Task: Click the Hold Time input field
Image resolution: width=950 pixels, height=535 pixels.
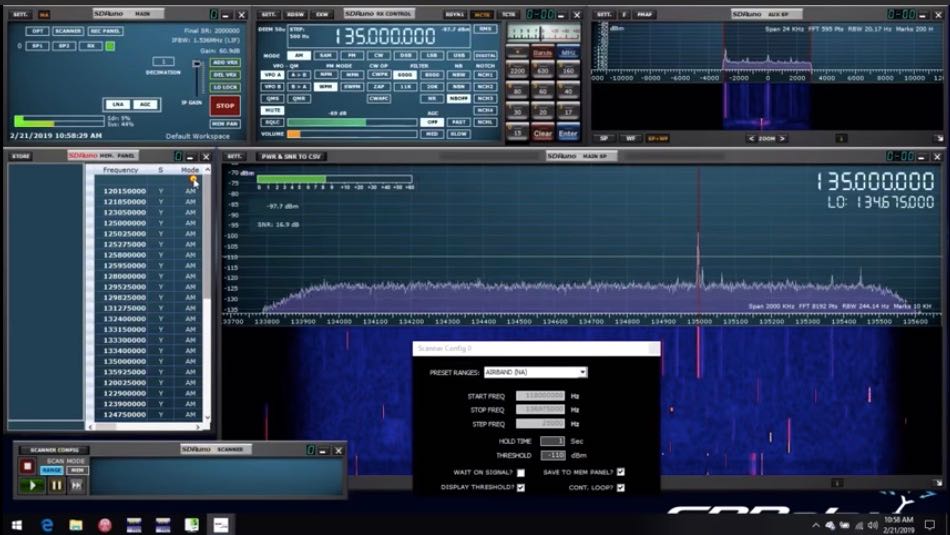Action: [x=552, y=441]
